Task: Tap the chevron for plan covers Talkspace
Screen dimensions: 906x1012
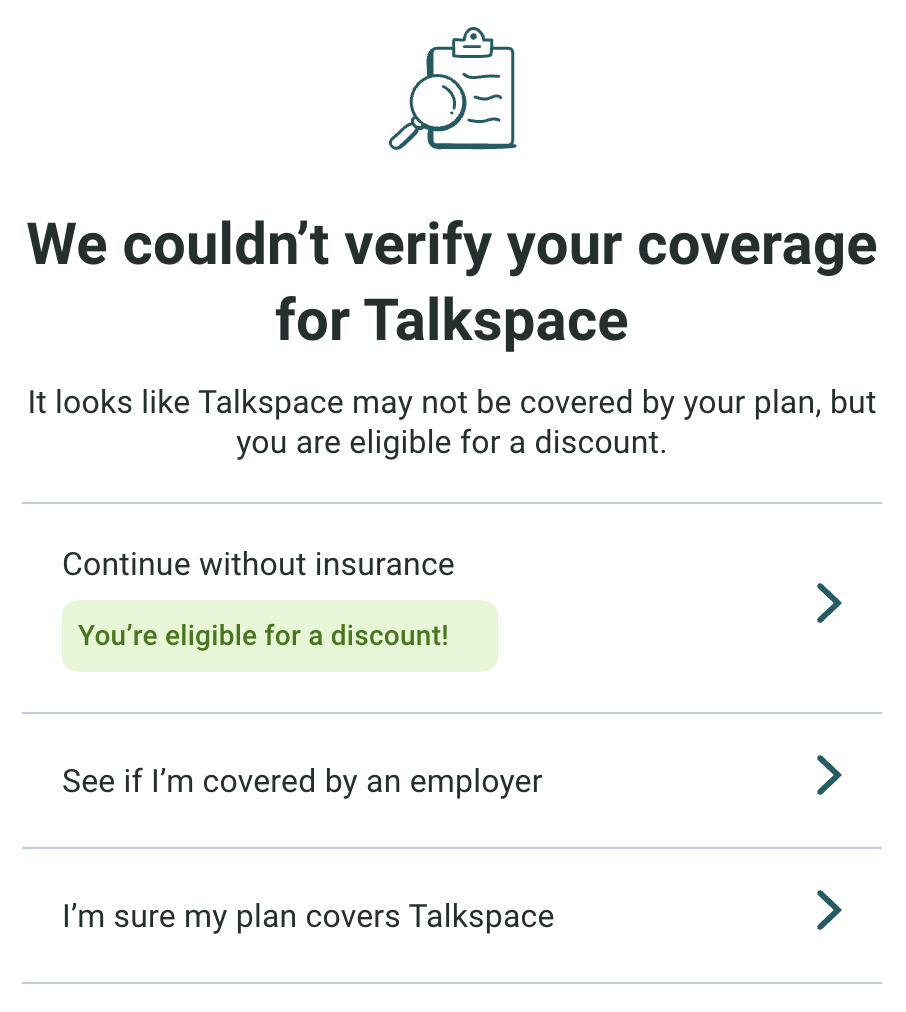Action: pyautogui.click(x=829, y=911)
